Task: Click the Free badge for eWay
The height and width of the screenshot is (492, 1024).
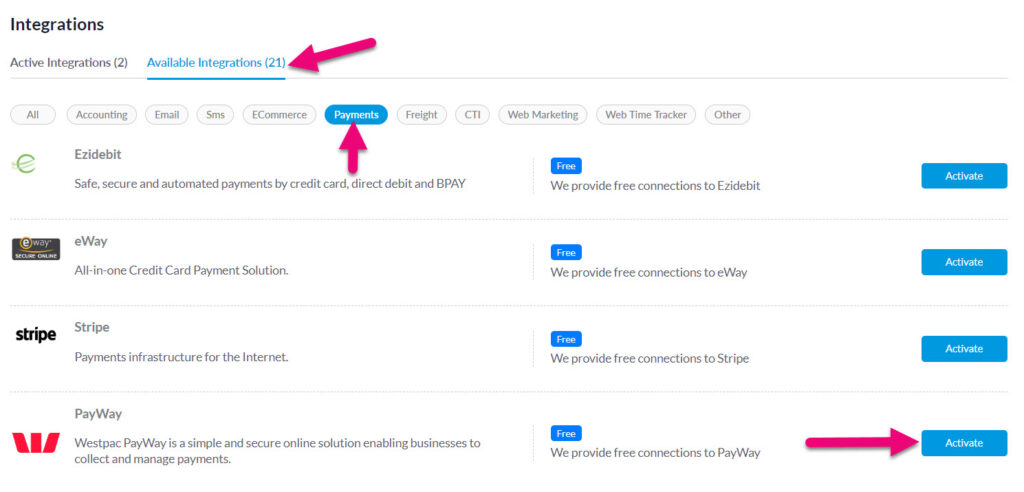Action: click(566, 252)
